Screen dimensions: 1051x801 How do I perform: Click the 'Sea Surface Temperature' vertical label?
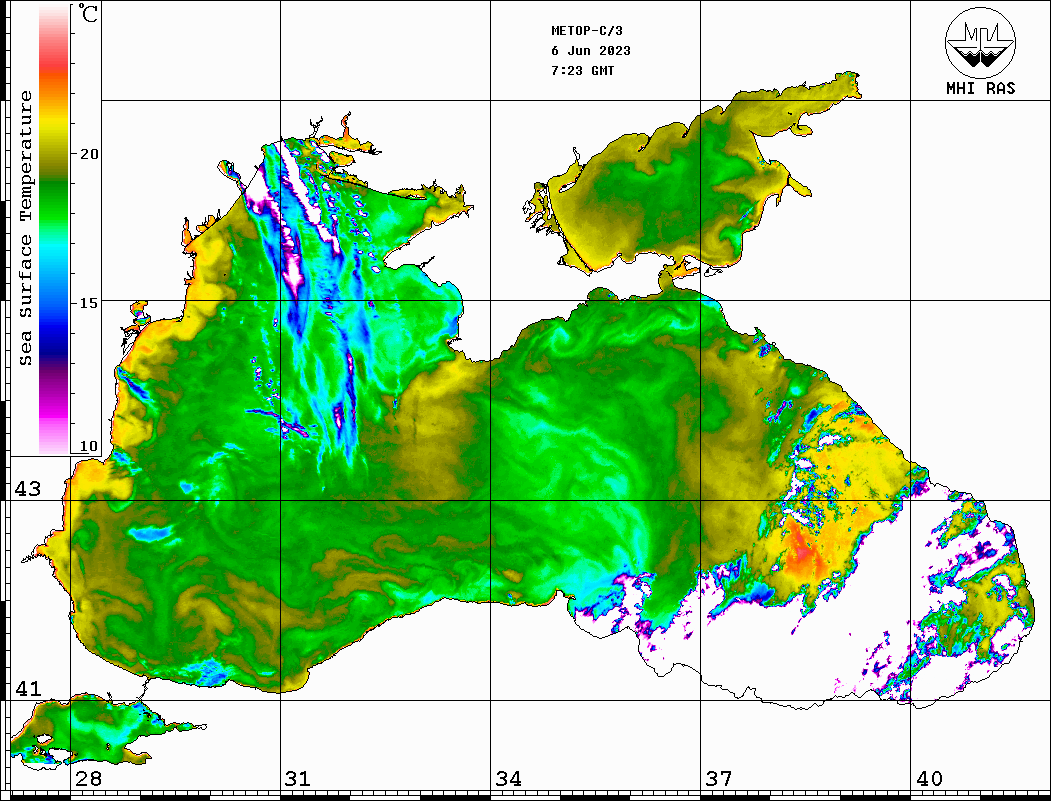(x=25, y=228)
